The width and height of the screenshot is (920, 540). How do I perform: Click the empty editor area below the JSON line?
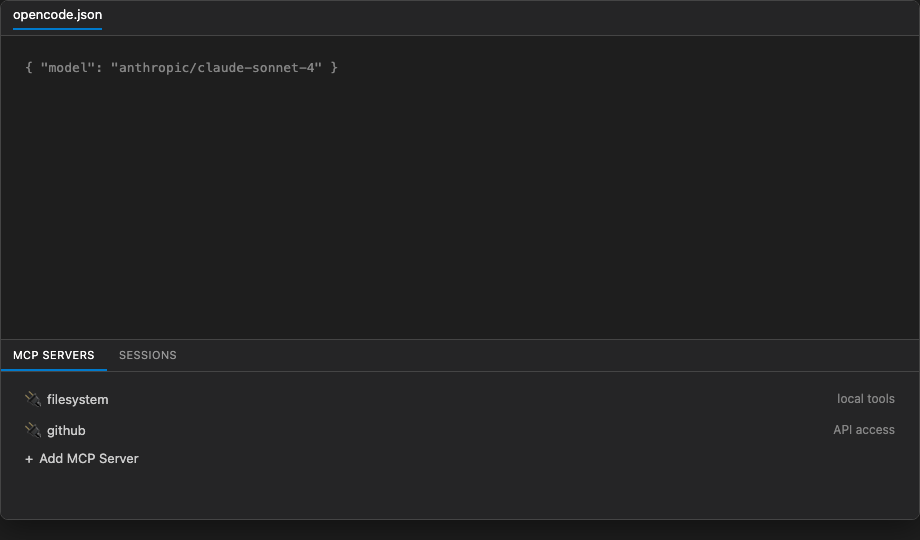[460, 205]
